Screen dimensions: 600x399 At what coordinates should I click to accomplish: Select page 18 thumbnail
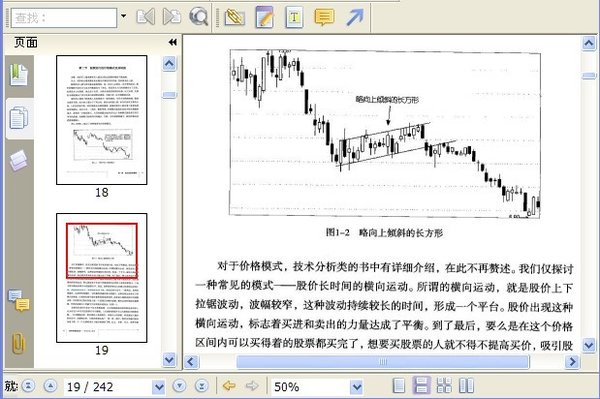[x=102, y=120]
